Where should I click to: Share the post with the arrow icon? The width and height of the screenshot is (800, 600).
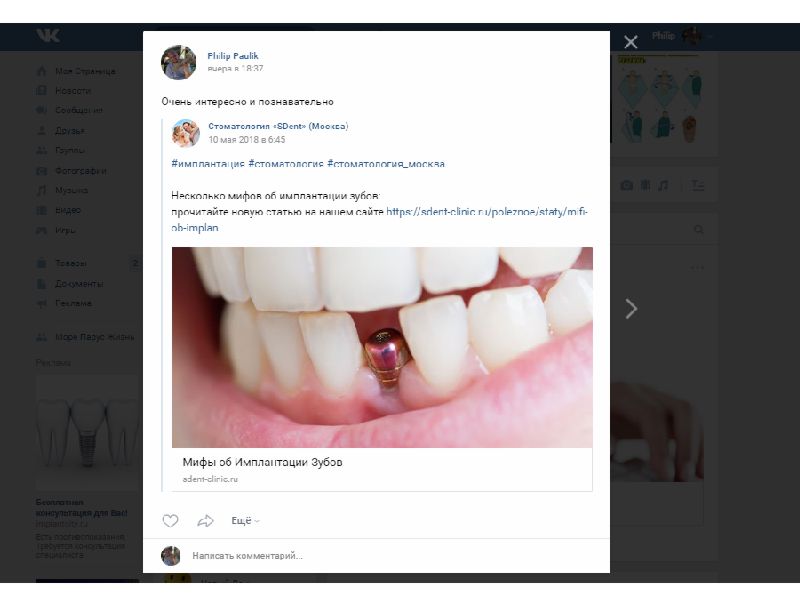pos(205,520)
